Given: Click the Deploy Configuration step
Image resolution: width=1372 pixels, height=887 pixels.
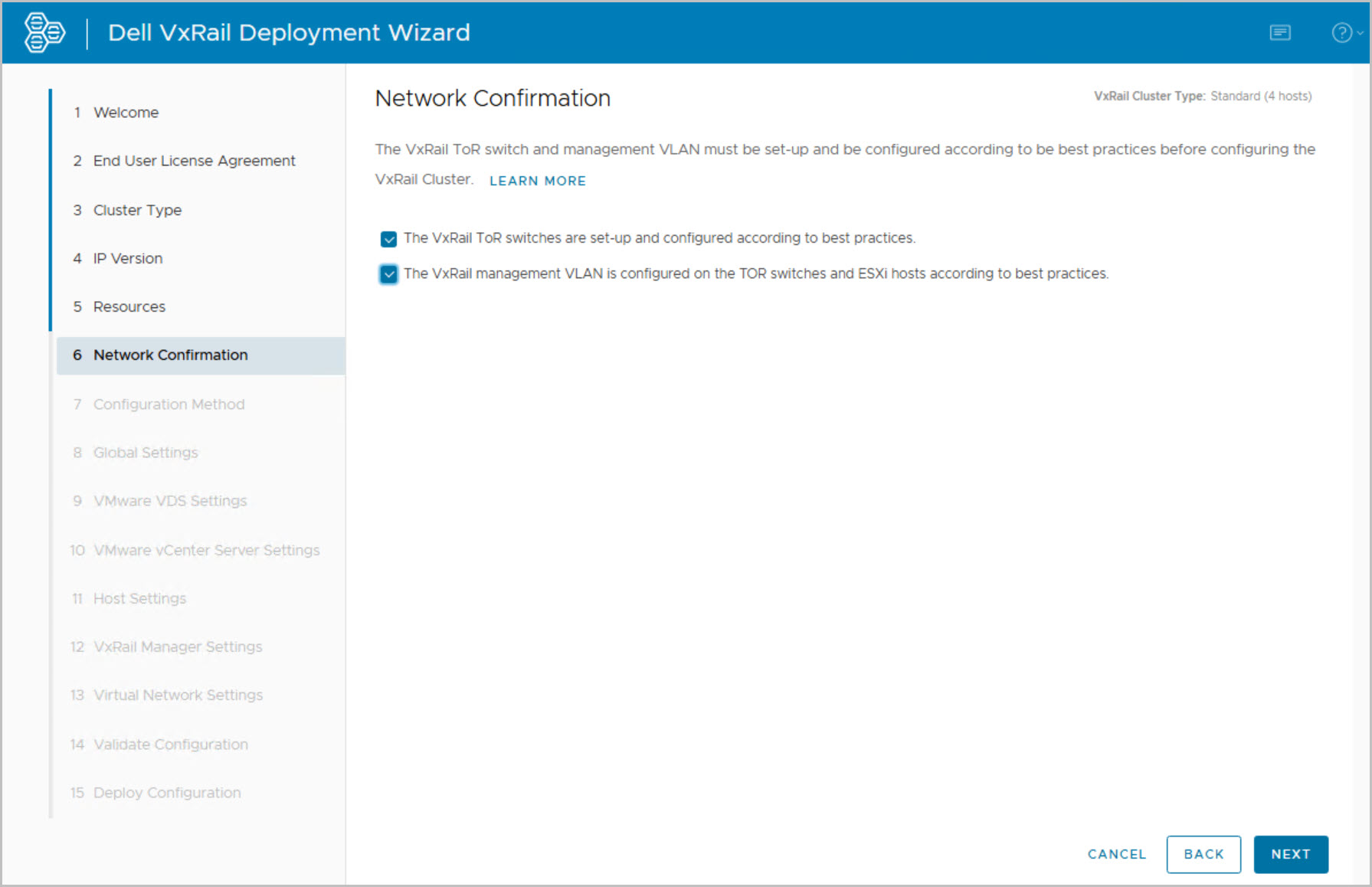Looking at the screenshot, I should point(167,793).
